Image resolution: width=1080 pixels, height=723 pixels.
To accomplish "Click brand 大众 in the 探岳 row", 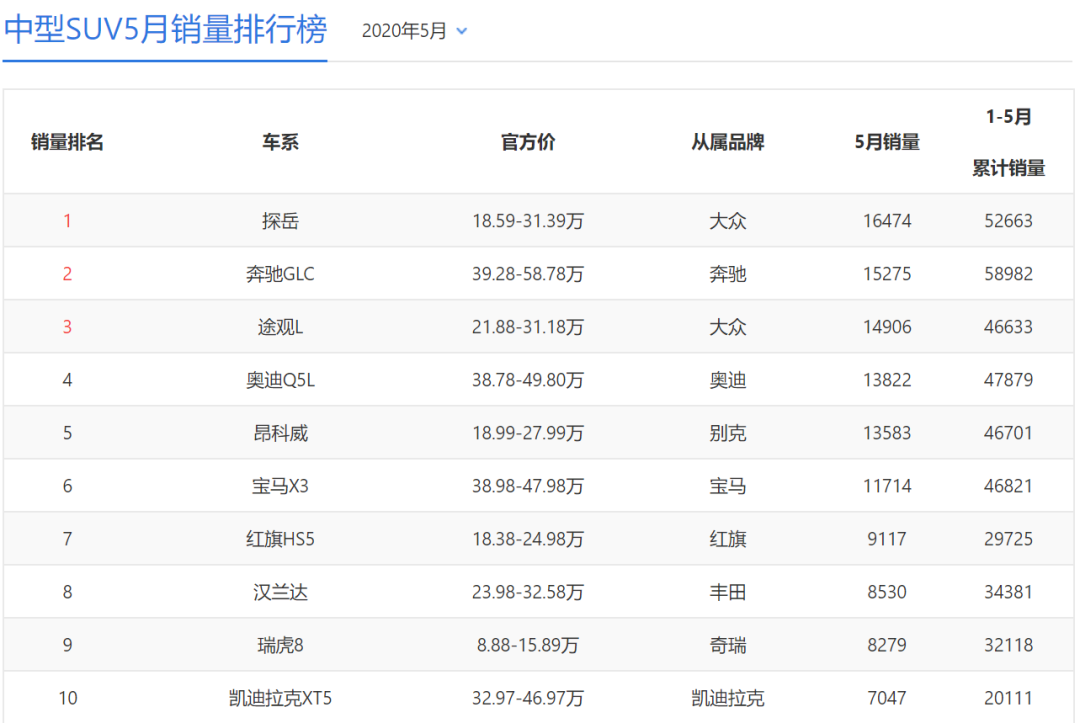I will click(728, 221).
